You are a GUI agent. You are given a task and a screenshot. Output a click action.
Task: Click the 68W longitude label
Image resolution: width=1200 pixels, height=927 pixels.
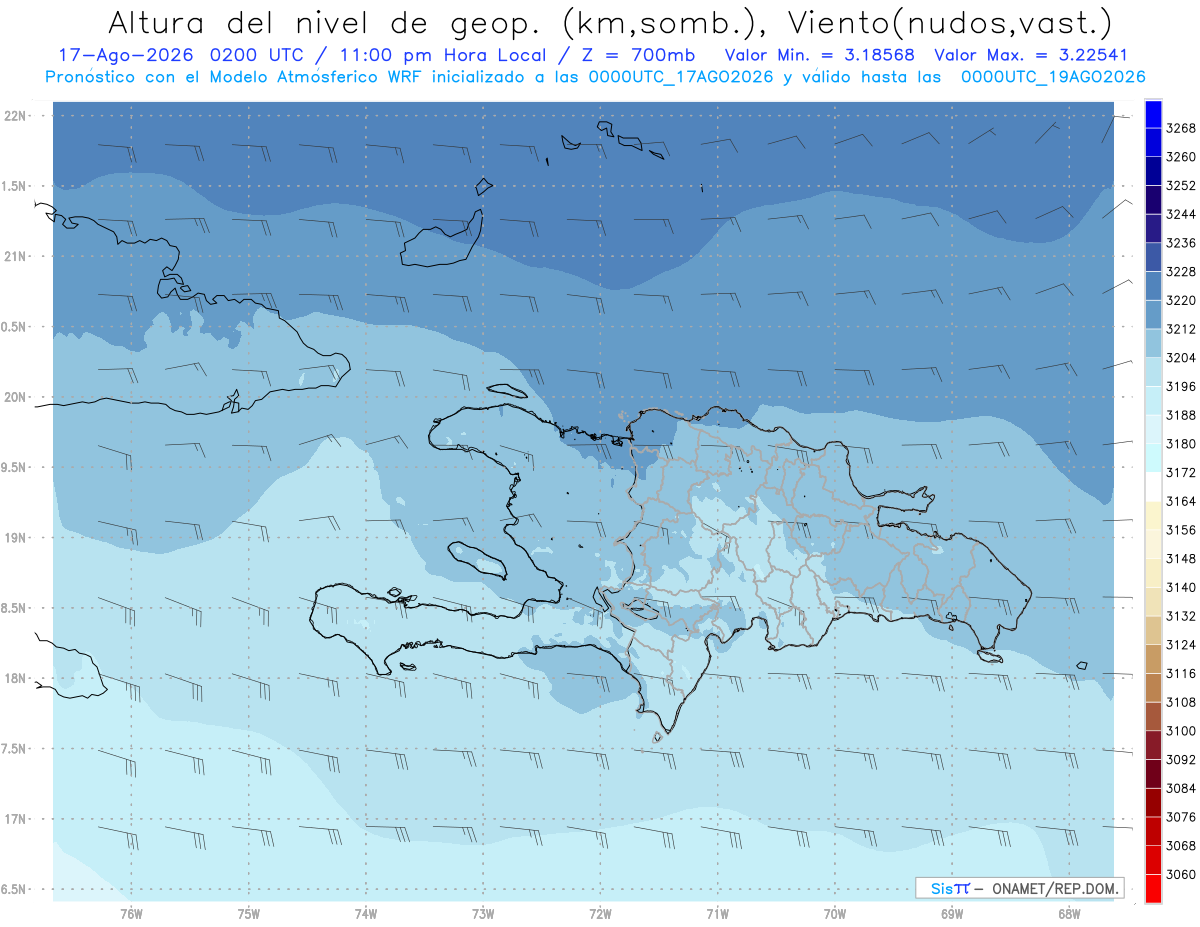pyautogui.click(x=1069, y=913)
